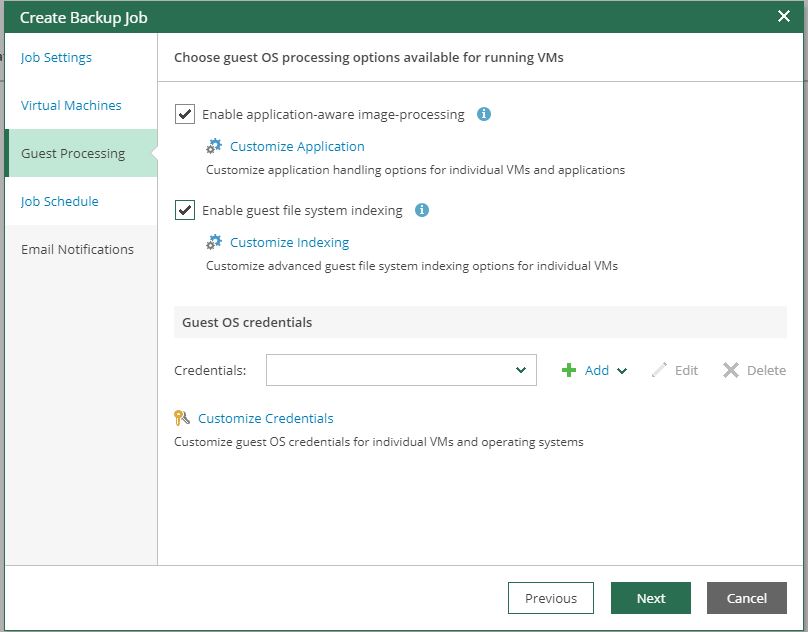Expand the Add button dropdown arrow

622,371
